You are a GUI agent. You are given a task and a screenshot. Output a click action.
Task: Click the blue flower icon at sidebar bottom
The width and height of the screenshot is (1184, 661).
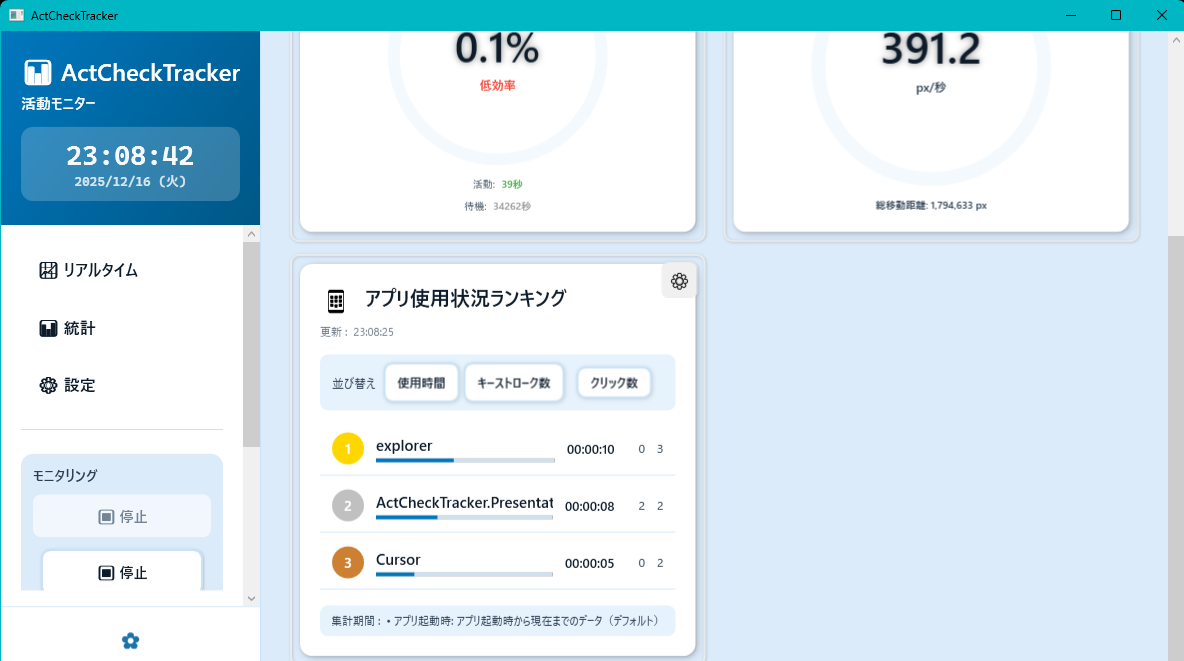(130, 640)
